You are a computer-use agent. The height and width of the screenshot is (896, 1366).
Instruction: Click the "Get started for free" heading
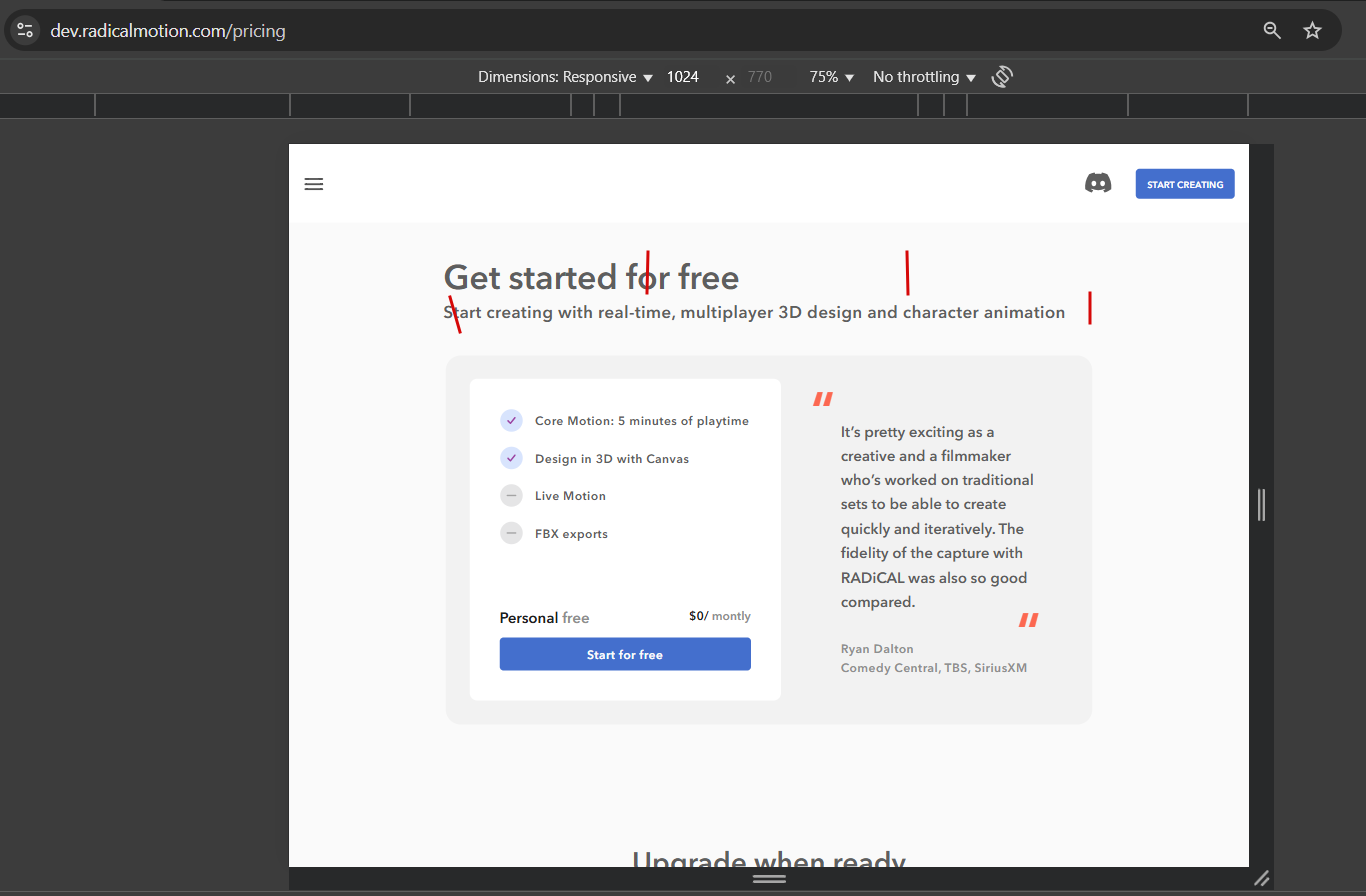(x=591, y=277)
